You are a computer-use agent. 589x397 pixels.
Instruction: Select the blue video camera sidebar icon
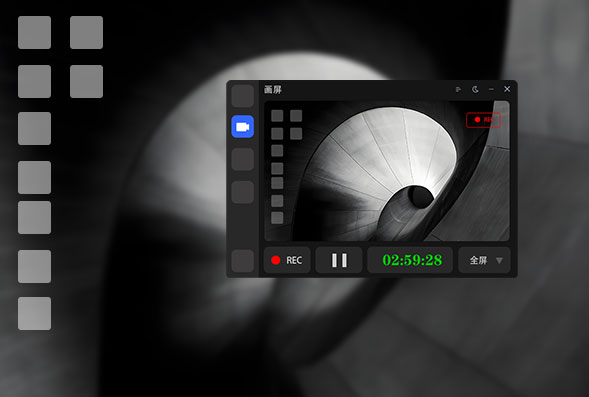tap(243, 127)
